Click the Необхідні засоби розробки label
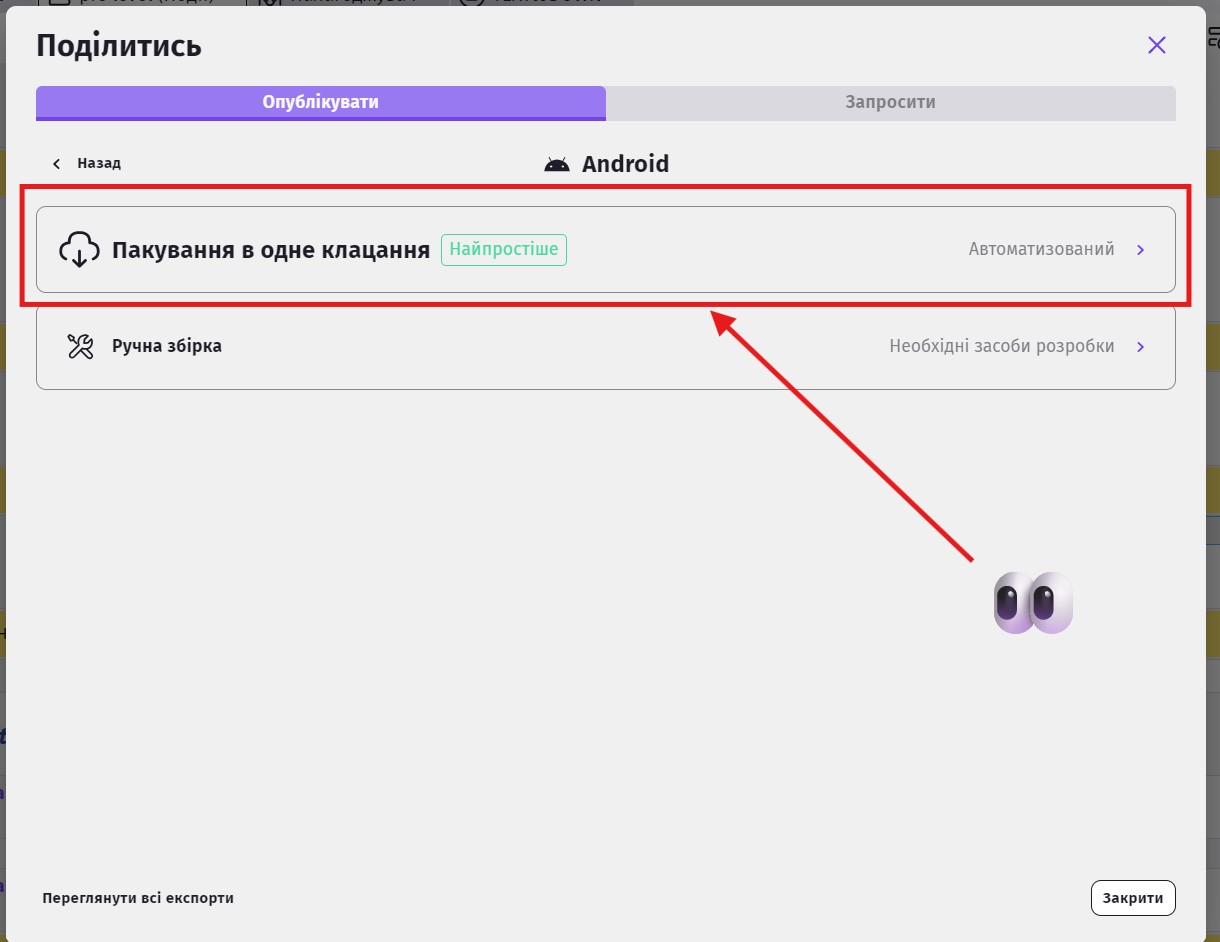Viewport: 1220px width, 942px height. 1002,346
